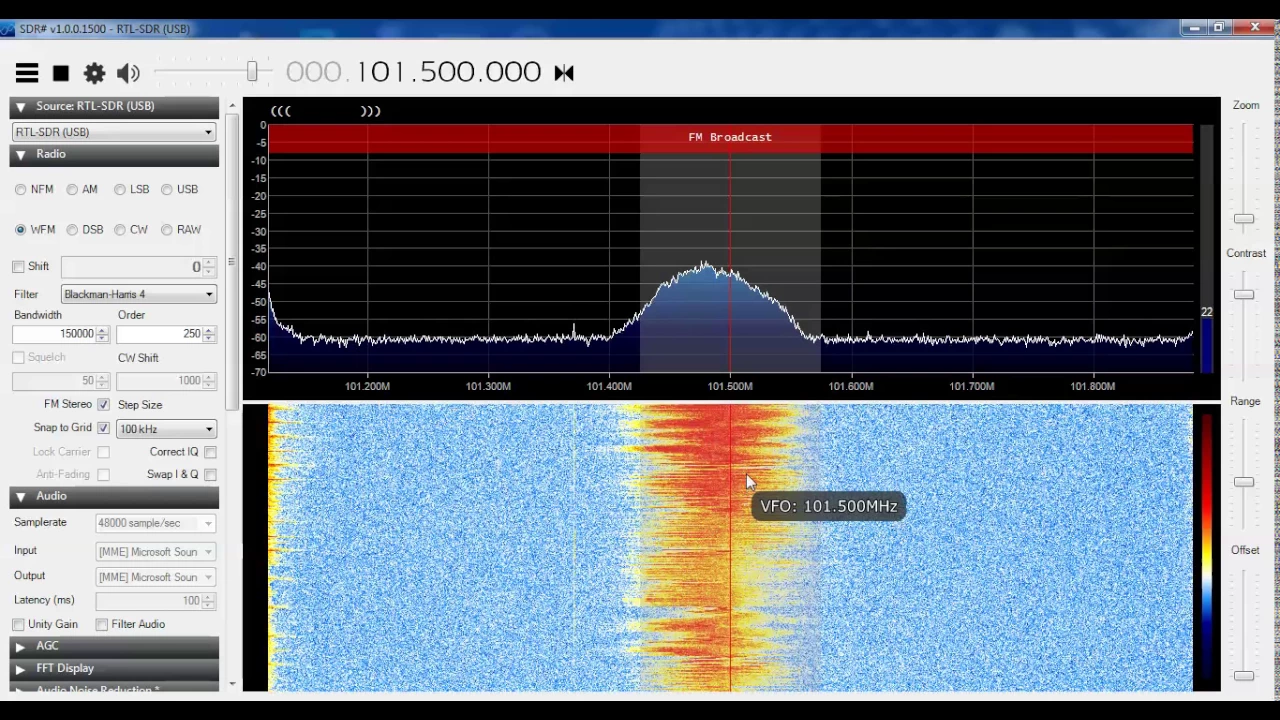Screen dimensions: 1280x720
Task: Toggle the FM Stereo checkbox
Action: [x=104, y=405]
